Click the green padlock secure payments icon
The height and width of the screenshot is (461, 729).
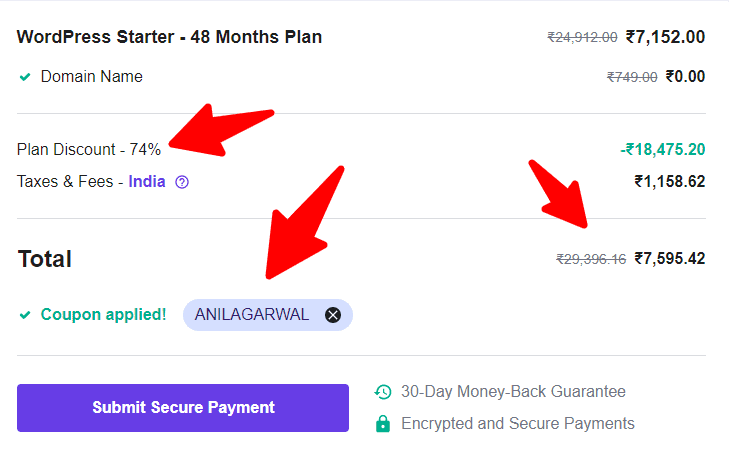click(383, 423)
